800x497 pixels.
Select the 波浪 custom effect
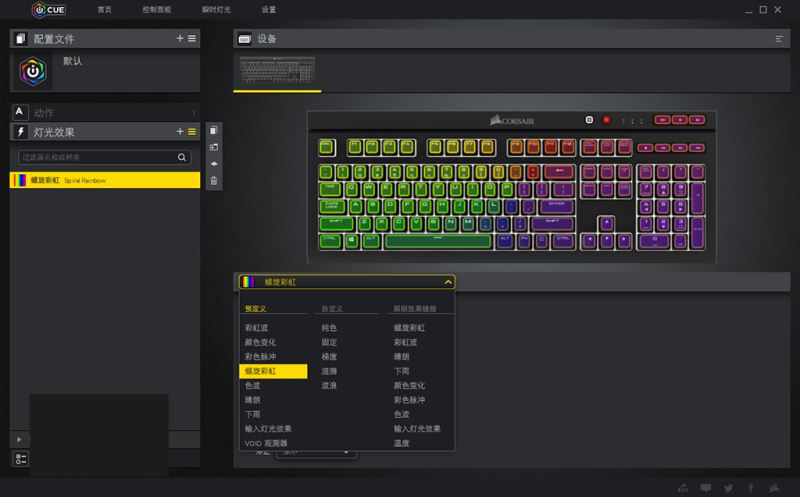tap(329, 386)
